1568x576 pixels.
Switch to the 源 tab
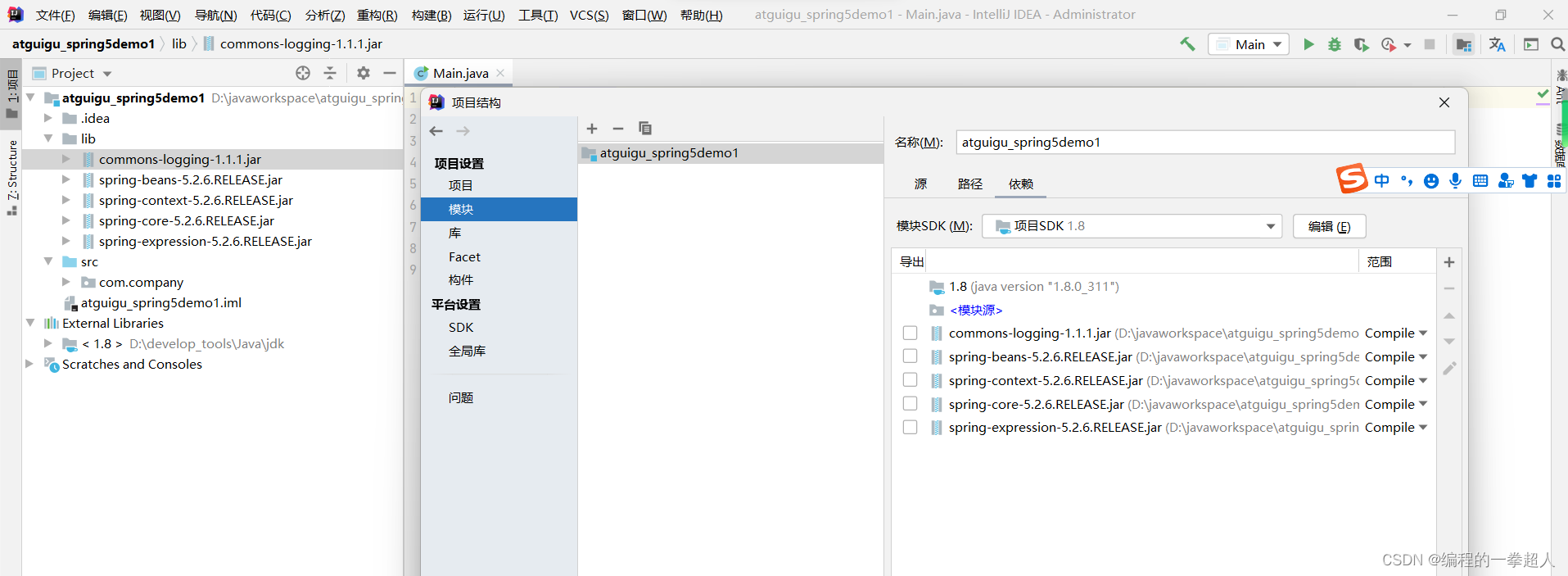921,184
